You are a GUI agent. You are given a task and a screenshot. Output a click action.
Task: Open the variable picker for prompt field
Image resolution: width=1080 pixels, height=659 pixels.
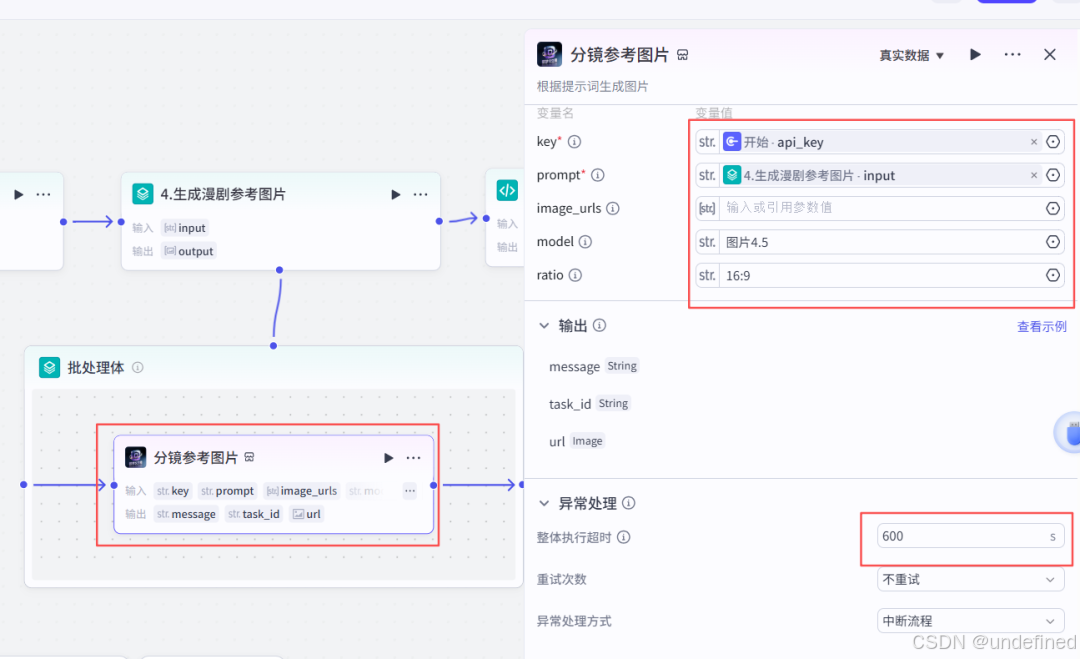pyautogui.click(x=1052, y=175)
